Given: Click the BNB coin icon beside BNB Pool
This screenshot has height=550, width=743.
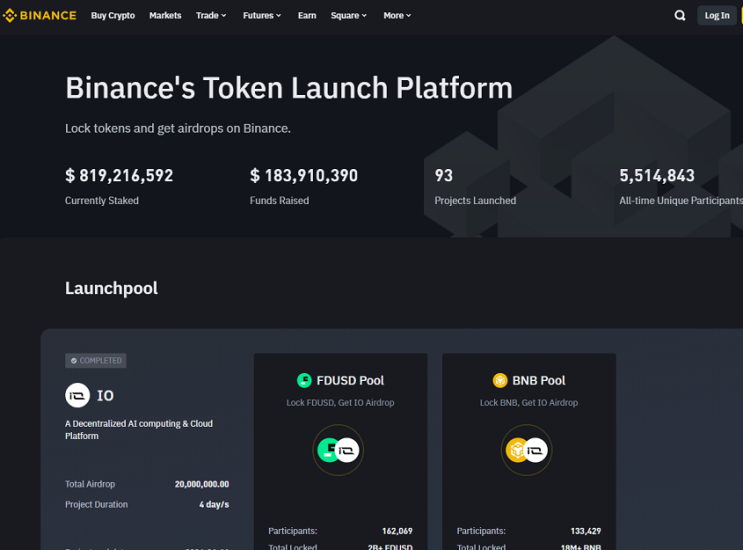Looking at the screenshot, I should pos(500,380).
